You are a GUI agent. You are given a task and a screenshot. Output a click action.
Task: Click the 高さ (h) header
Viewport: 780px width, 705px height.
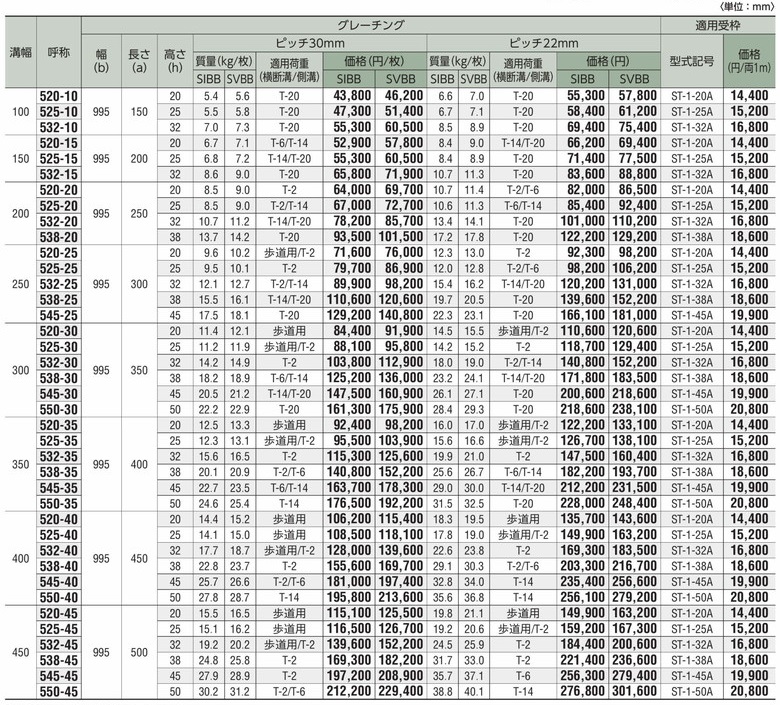click(175, 61)
